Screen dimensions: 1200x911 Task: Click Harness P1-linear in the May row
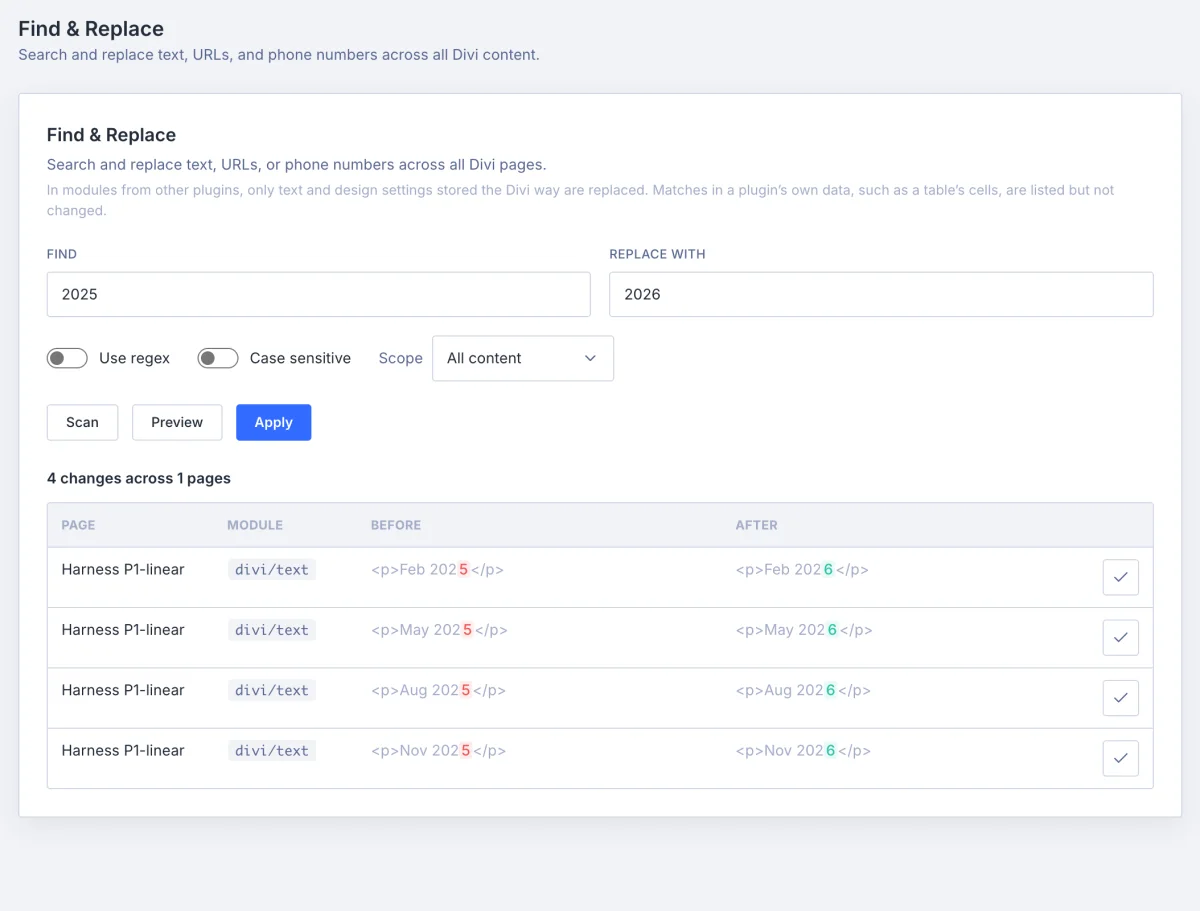click(x=123, y=629)
